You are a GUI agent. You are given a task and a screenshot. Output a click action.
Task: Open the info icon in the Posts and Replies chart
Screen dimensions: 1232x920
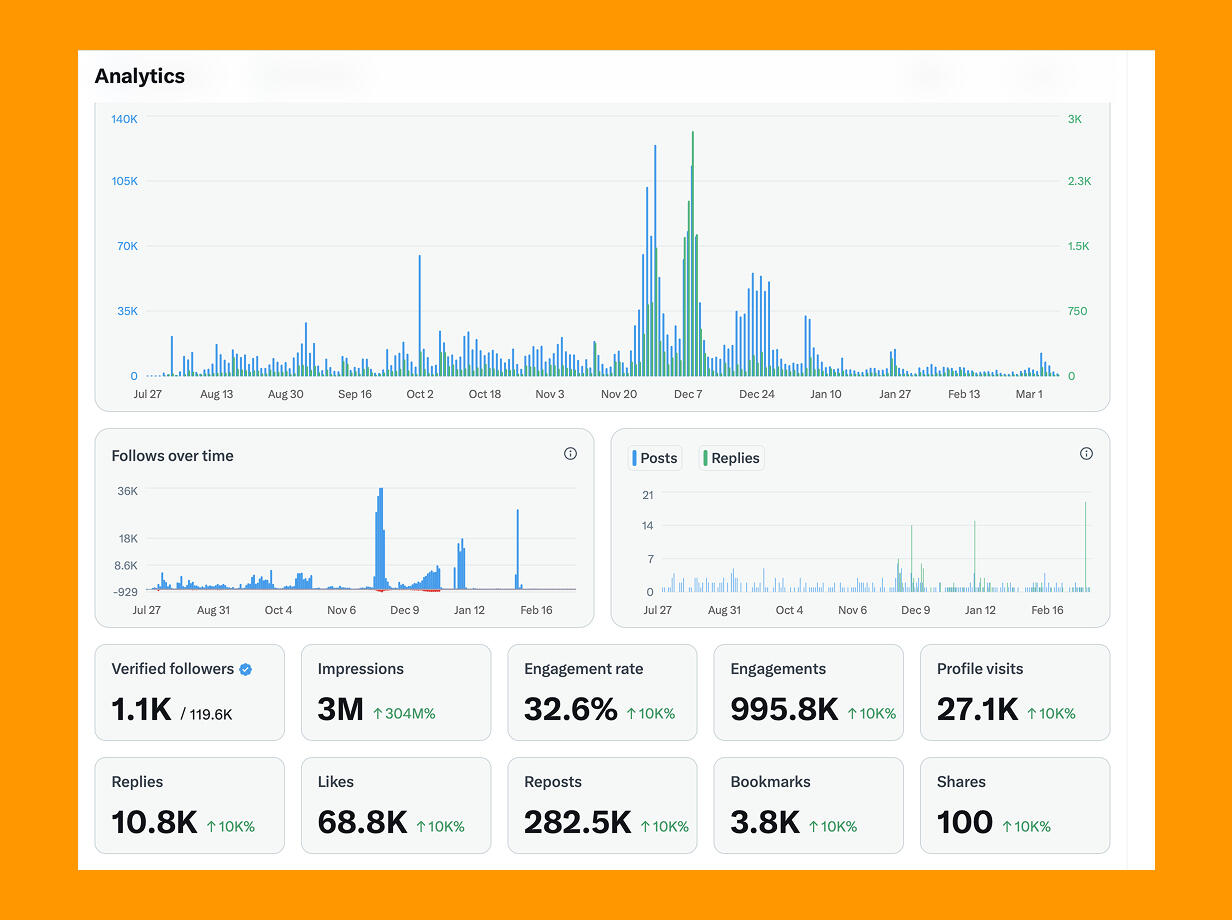click(x=1086, y=454)
